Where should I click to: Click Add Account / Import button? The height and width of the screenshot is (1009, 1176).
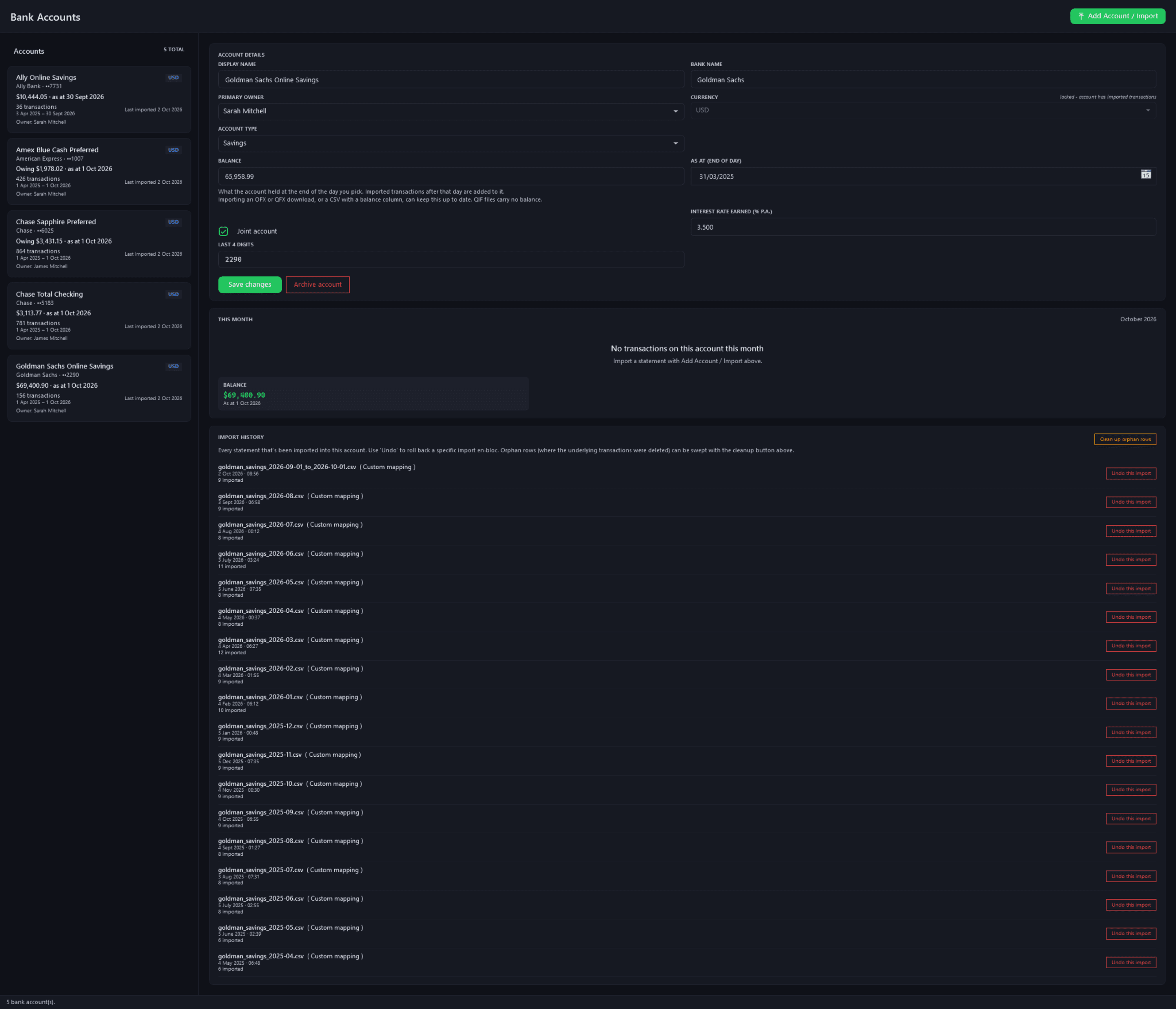pyautogui.click(x=1118, y=16)
